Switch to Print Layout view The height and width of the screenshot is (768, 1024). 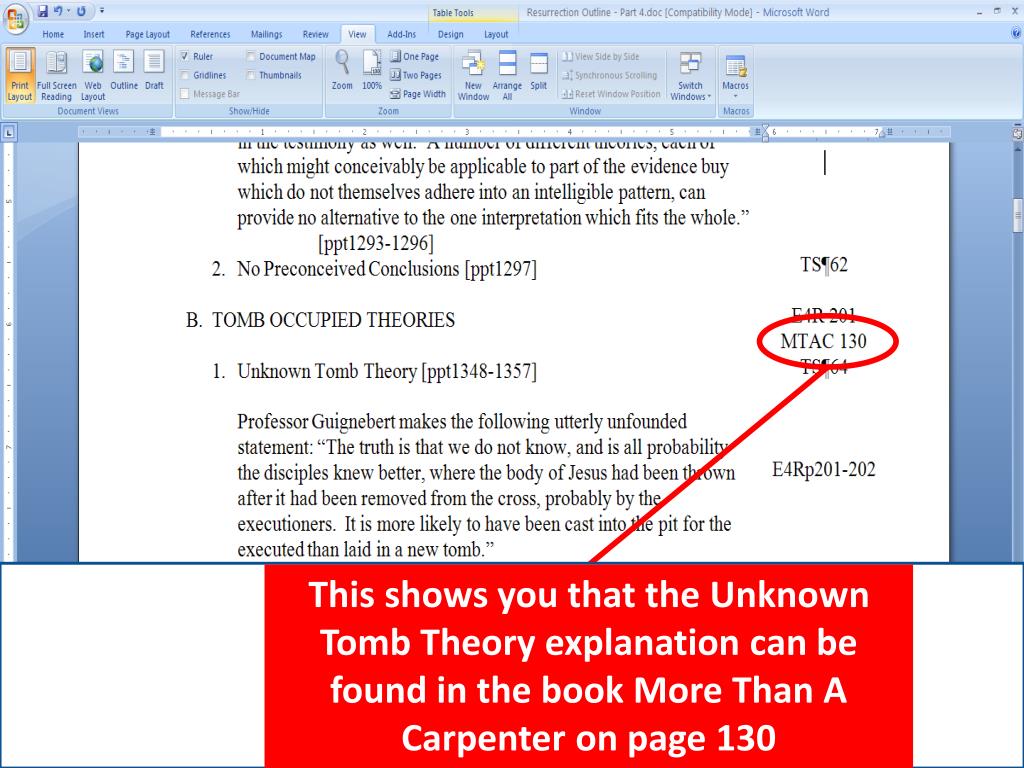pos(19,76)
